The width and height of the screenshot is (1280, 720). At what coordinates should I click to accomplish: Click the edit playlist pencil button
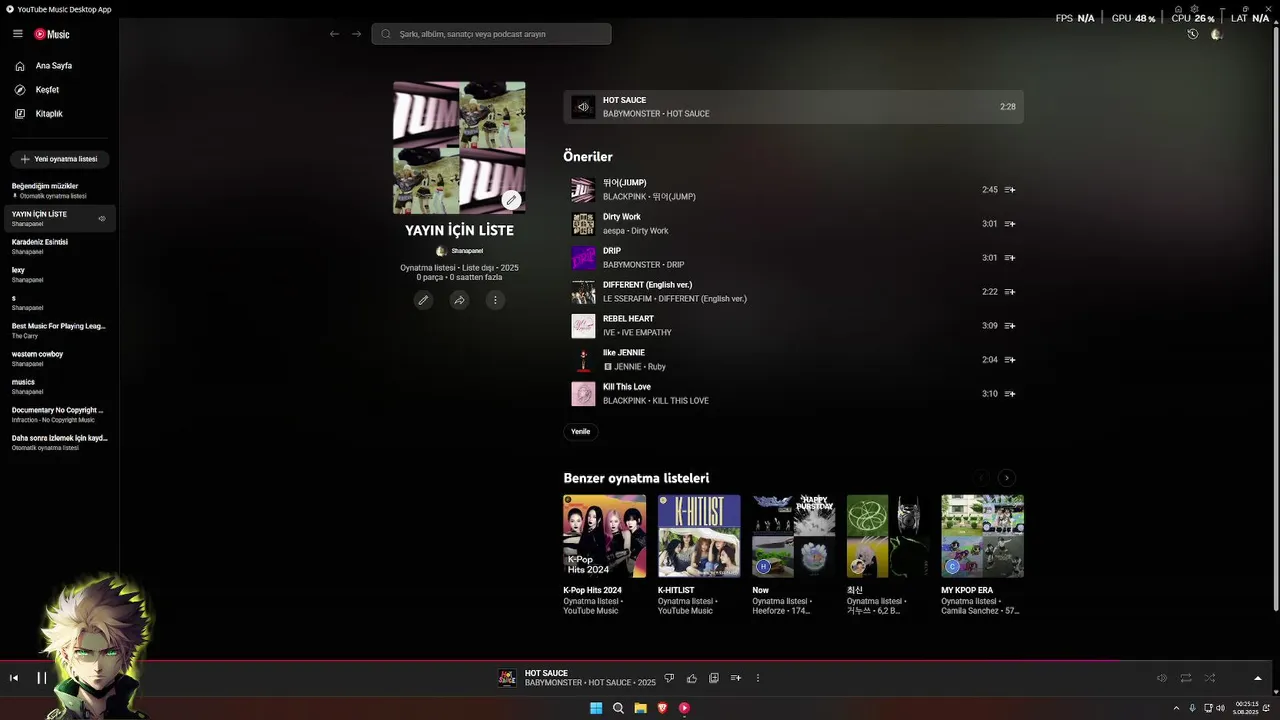coord(423,300)
